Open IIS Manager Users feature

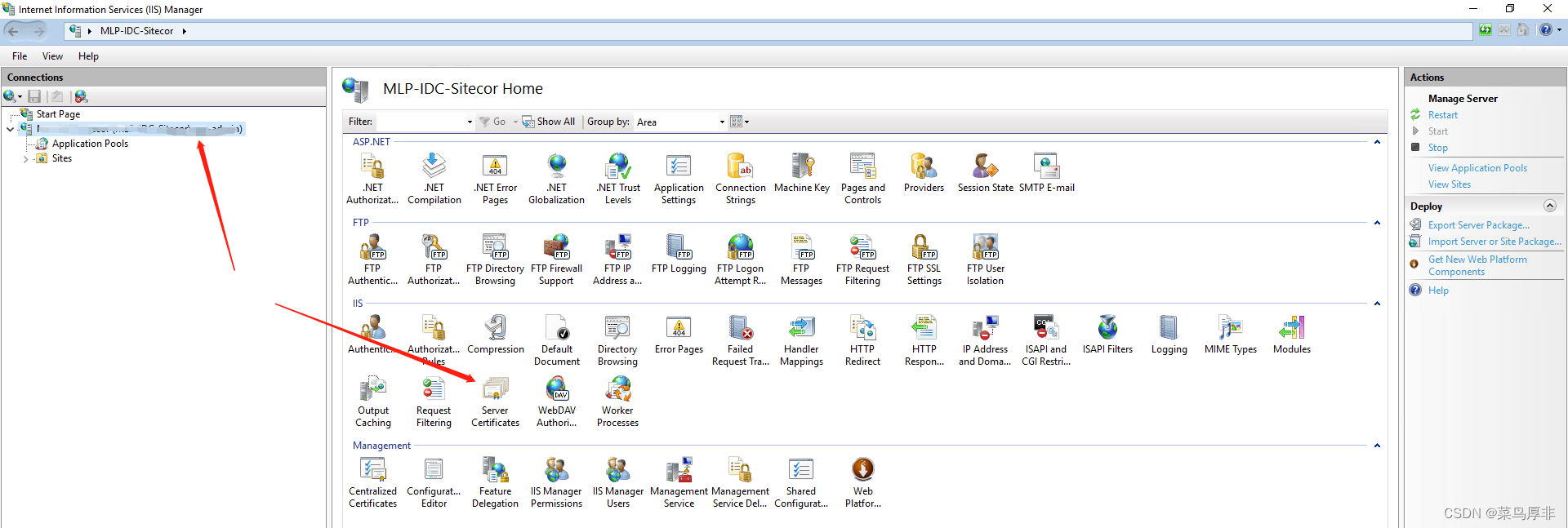tap(617, 482)
